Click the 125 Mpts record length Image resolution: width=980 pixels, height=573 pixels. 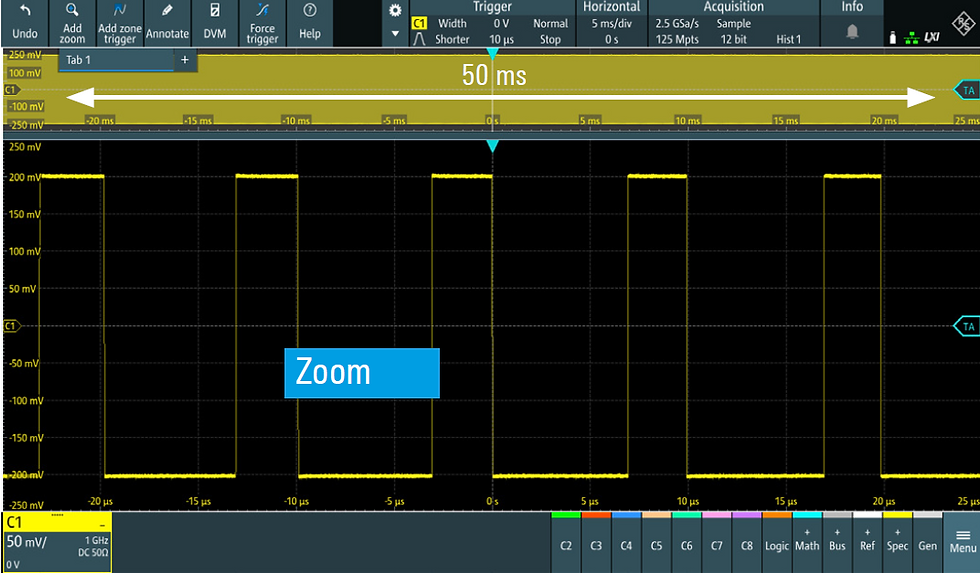[x=677, y=39]
